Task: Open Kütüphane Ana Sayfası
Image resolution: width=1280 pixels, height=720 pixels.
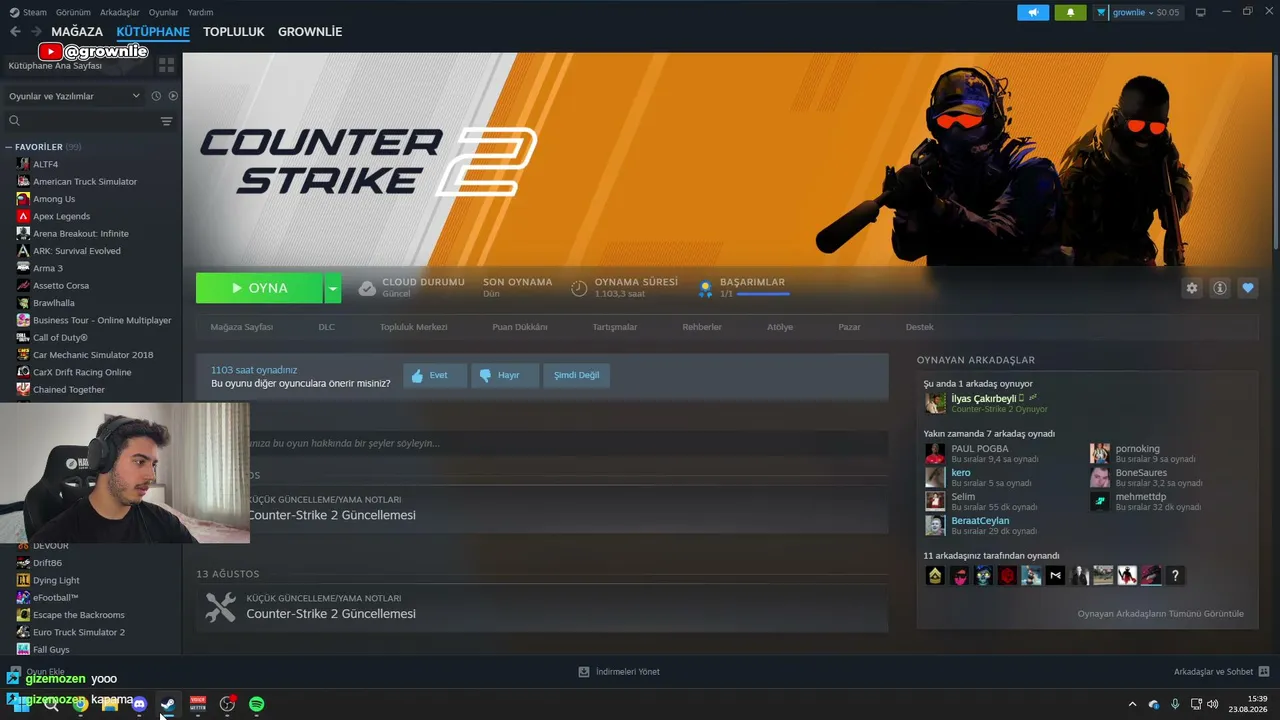Action: point(55,65)
